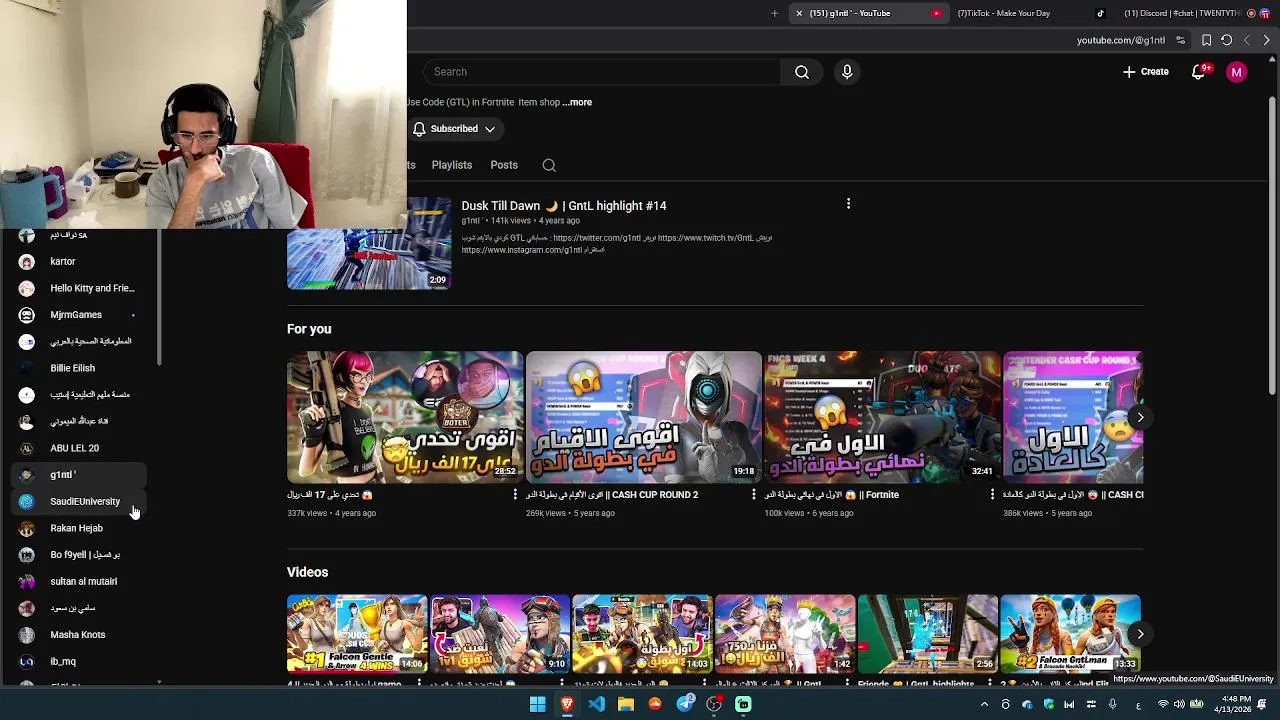Click the subscriptions sidebar scrollbar
The height and width of the screenshot is (720, 1280).
159,296
